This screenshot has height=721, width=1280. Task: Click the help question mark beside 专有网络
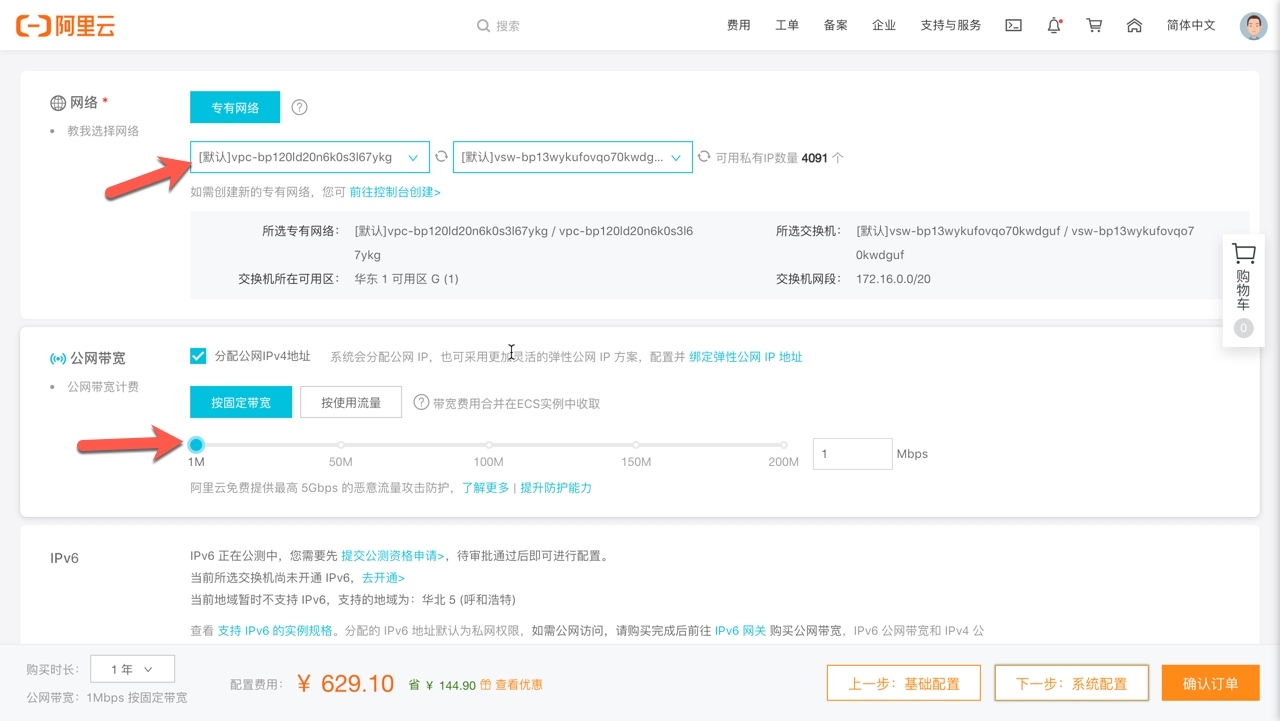(x=299, y=108)
